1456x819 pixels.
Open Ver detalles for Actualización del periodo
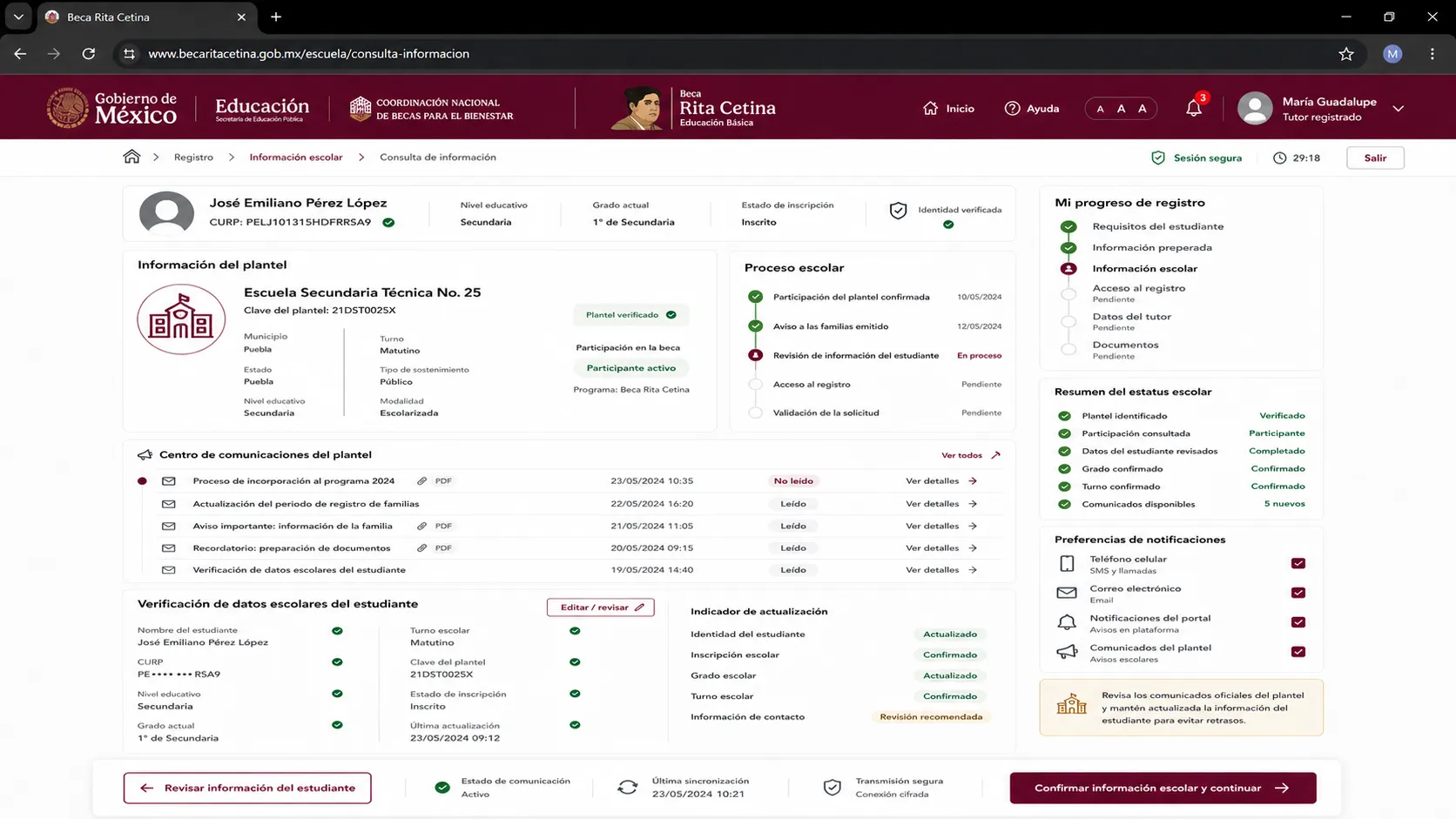coord(941,503)
